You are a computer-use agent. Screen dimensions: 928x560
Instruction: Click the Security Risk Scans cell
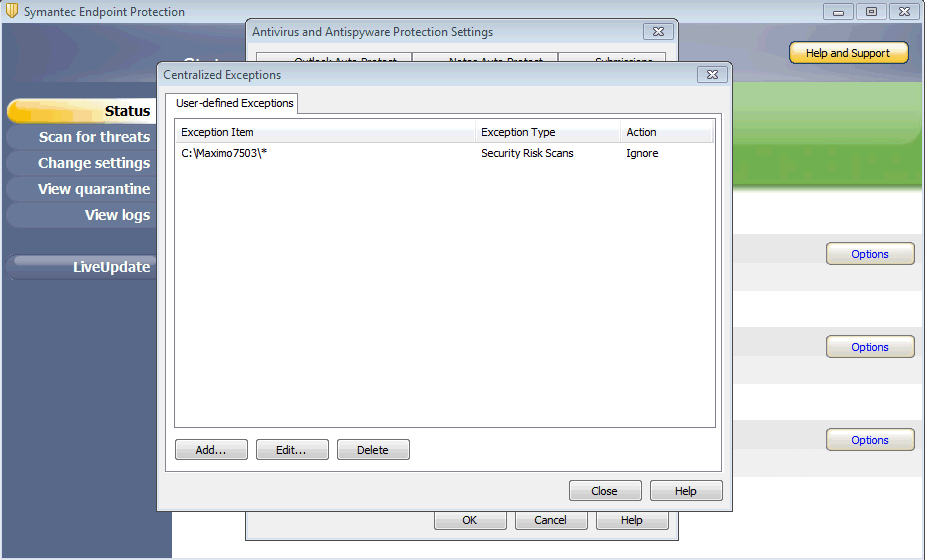pos(527,153)
